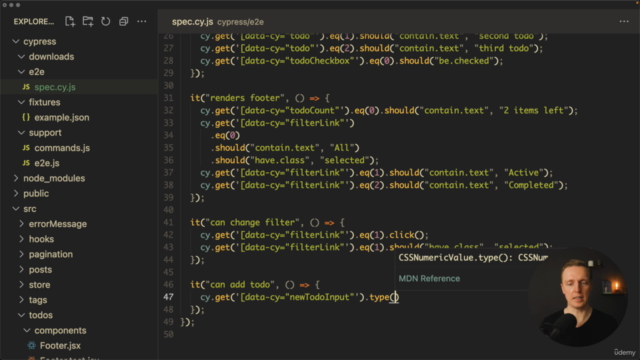
Task: Click the EXPLORER panel title
Action: (x=33, y=21)
